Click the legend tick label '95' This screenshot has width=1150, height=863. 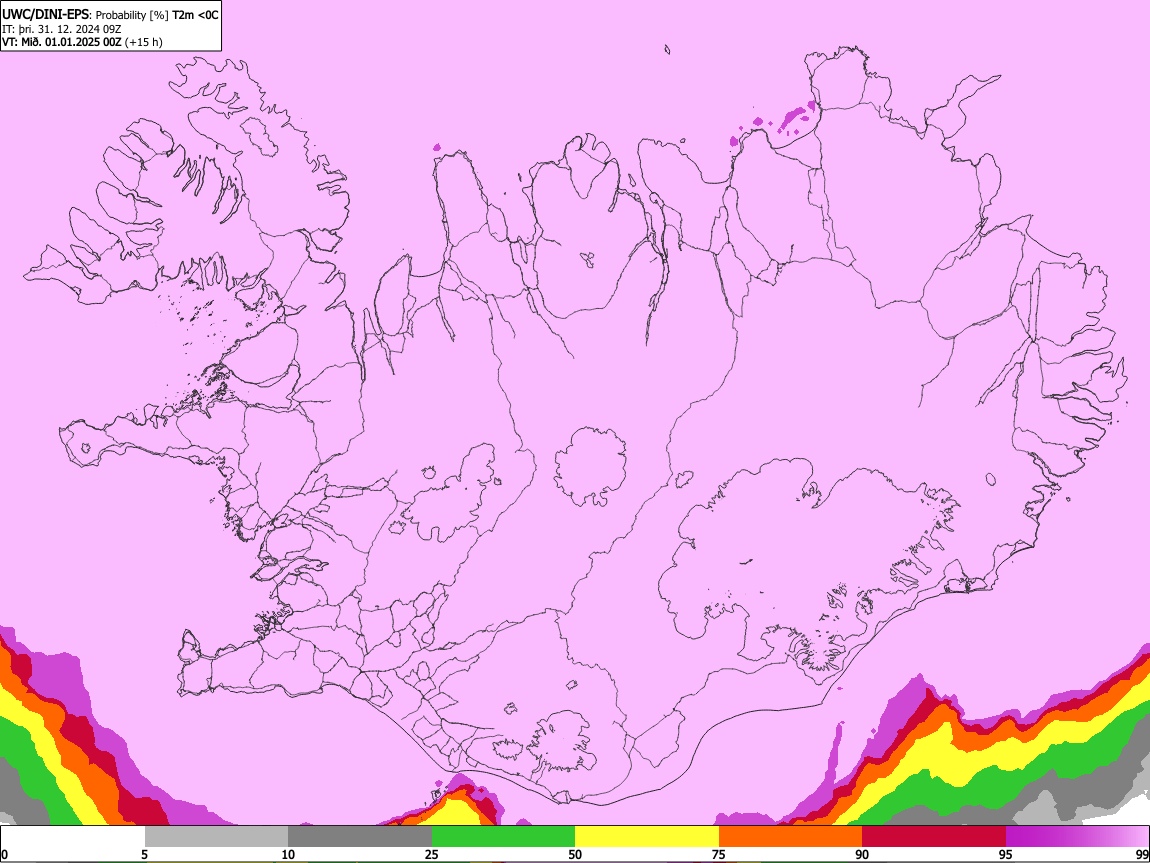1006,854
